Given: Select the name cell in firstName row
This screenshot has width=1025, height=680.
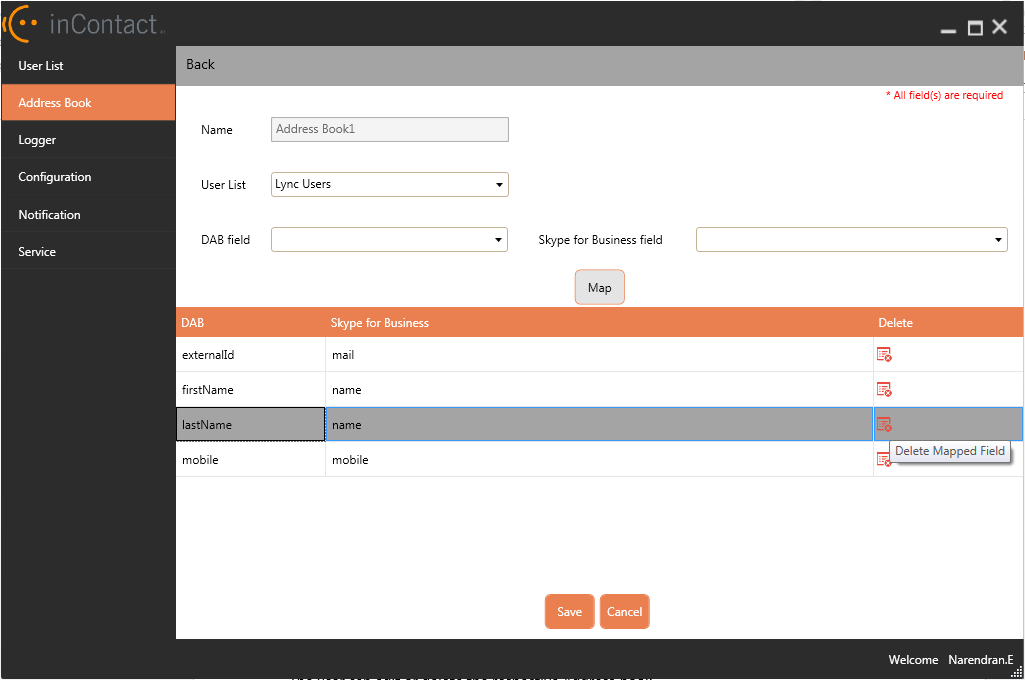Looking at the screenshot, I should tap(599, 390).
